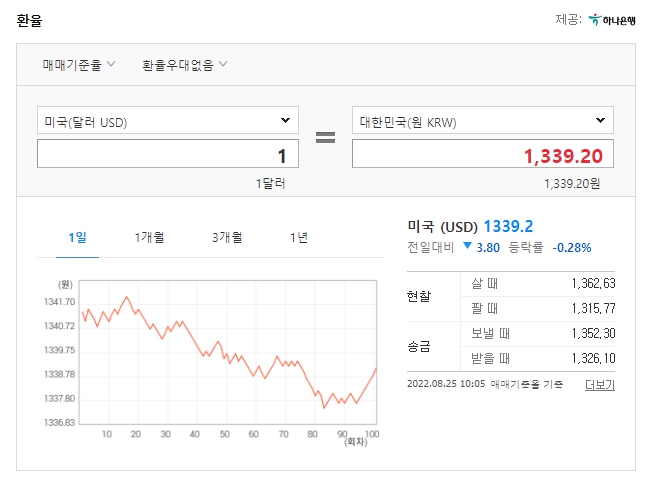This screenshot has width=655, height=487.
Task: Click the 받을 때 value 1,326.10
Action: [594, 358]
